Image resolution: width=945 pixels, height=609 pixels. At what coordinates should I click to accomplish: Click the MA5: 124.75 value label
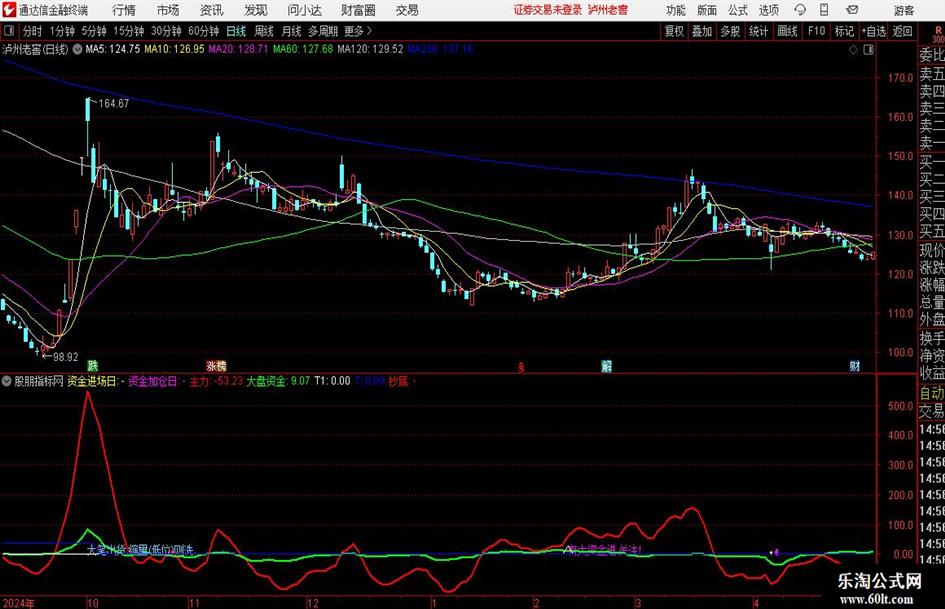tap(113, 49)
